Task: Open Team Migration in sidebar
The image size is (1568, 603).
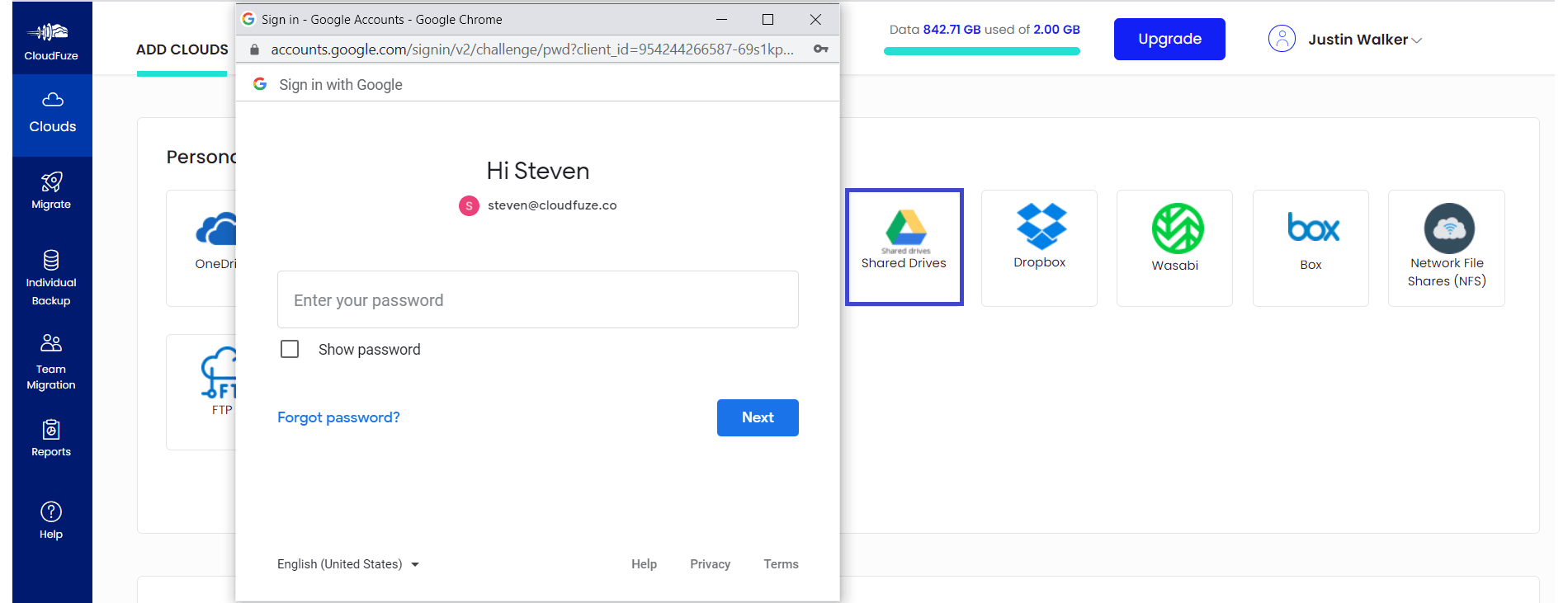Action: click(x=51, y=361)
